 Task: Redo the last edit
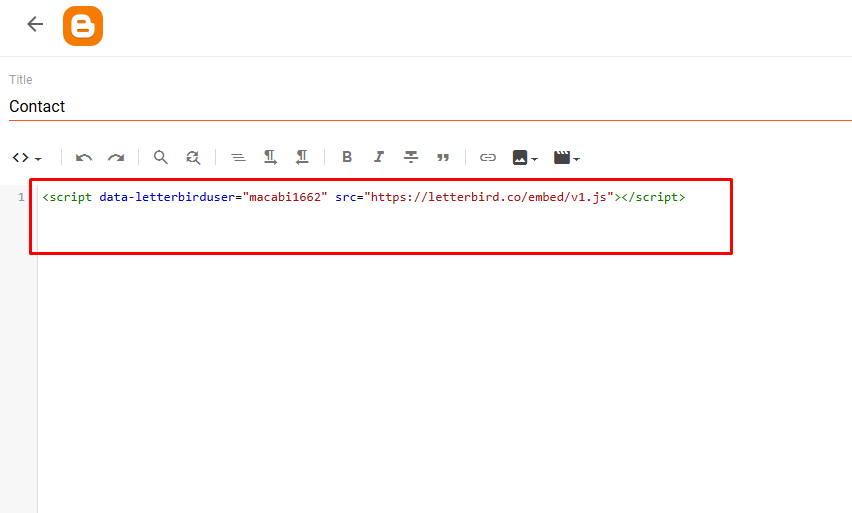(x=116, y=158)
